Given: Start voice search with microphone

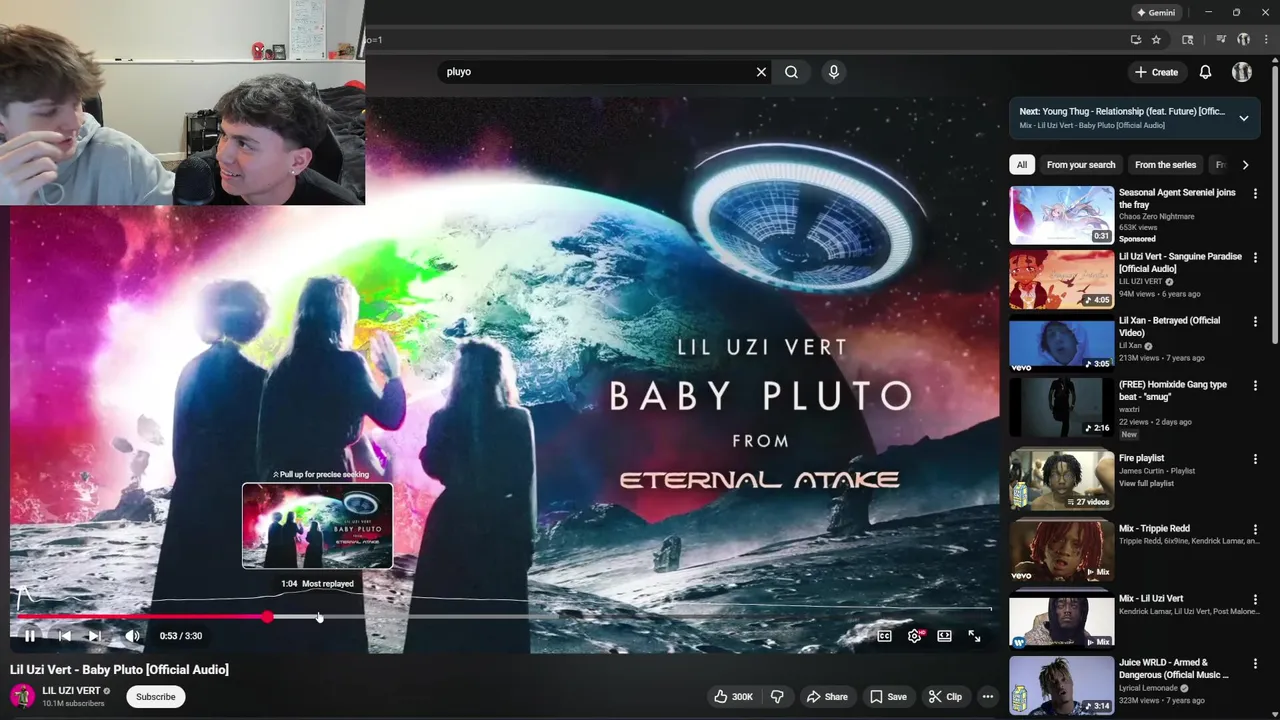Looking at the screenshot, I should pyautogui.click(x=833, y=72).
